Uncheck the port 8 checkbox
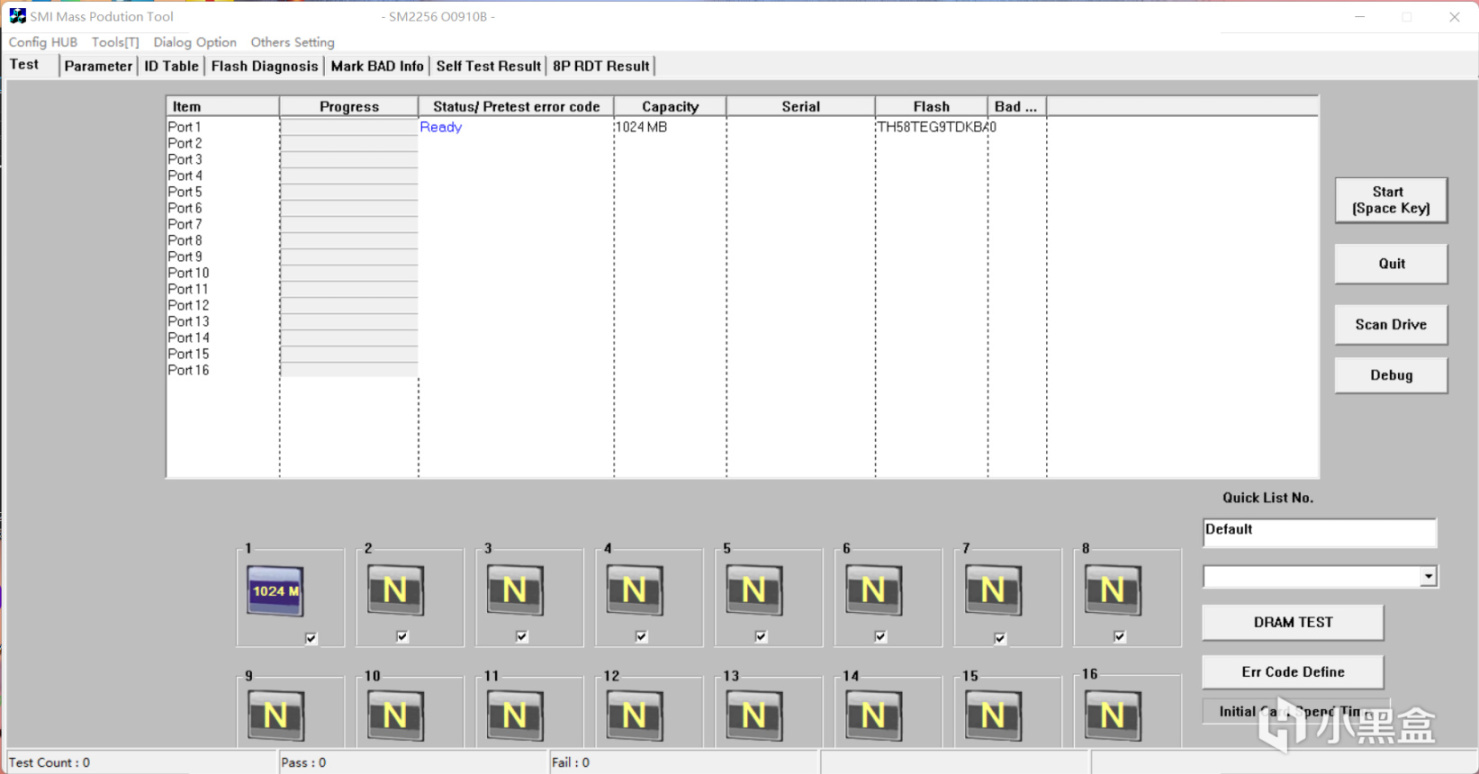 [1119, 636]
